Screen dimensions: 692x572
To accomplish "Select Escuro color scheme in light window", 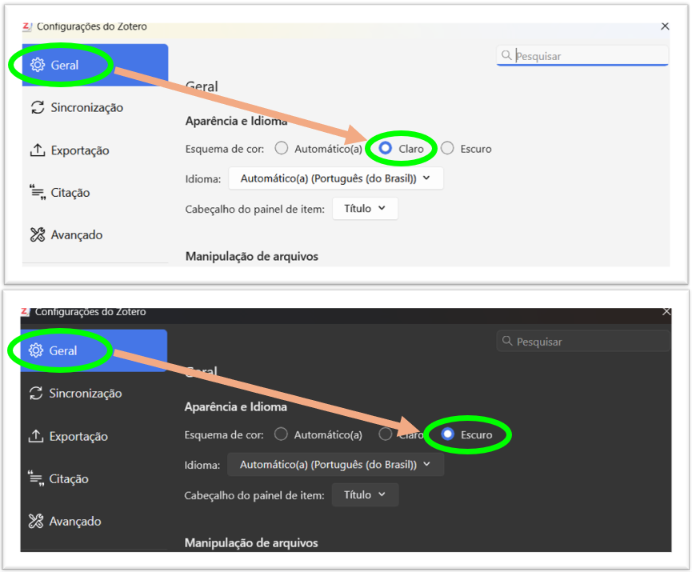I will point(447,148).
